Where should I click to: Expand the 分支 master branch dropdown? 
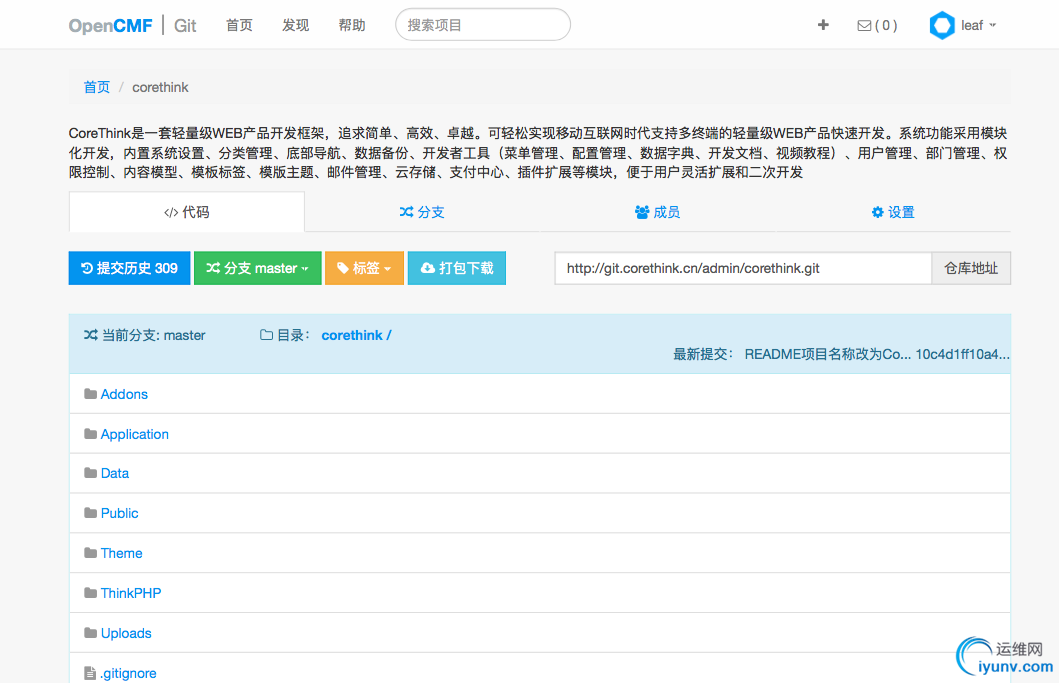point(257,268)
